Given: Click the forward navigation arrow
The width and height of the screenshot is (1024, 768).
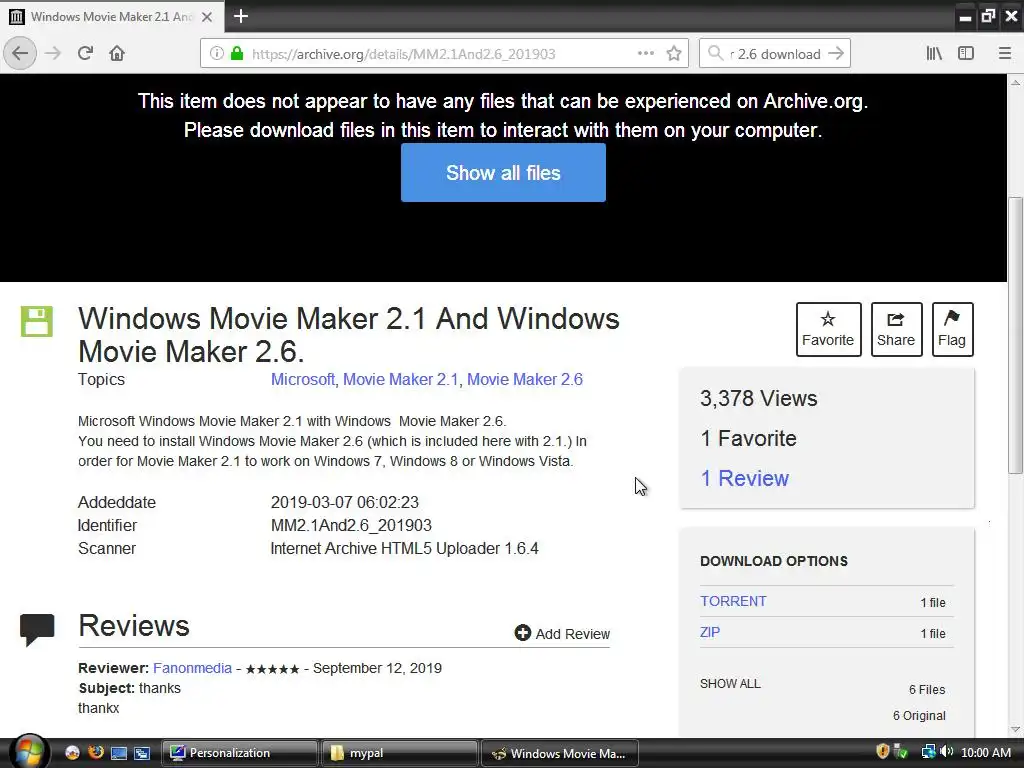Looking at the screenshot, I should (x=54, y=54).
